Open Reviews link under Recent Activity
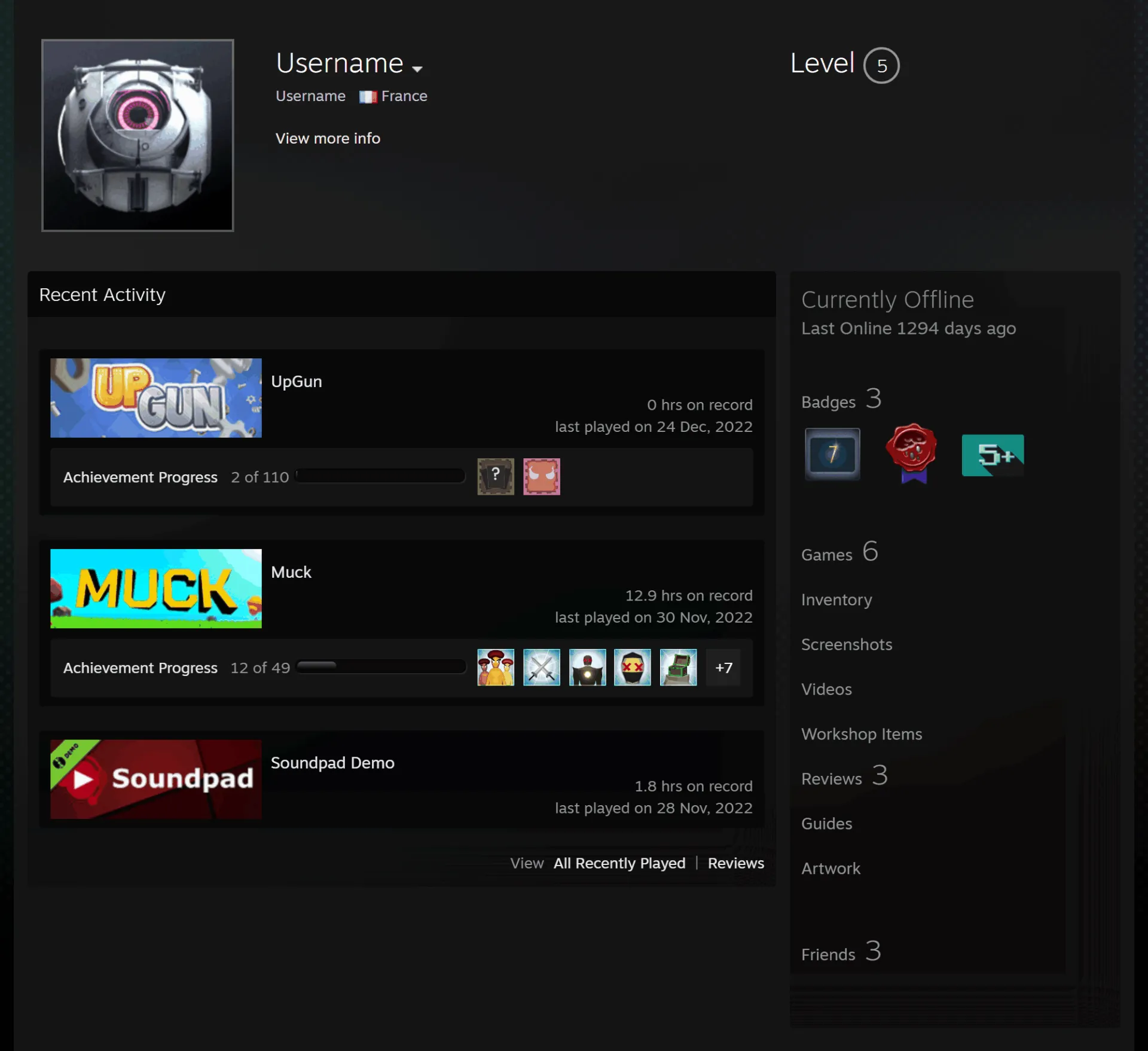The width and height of the screenshot is (1148, 1051). pyautogui.click(x=735, y=863)
